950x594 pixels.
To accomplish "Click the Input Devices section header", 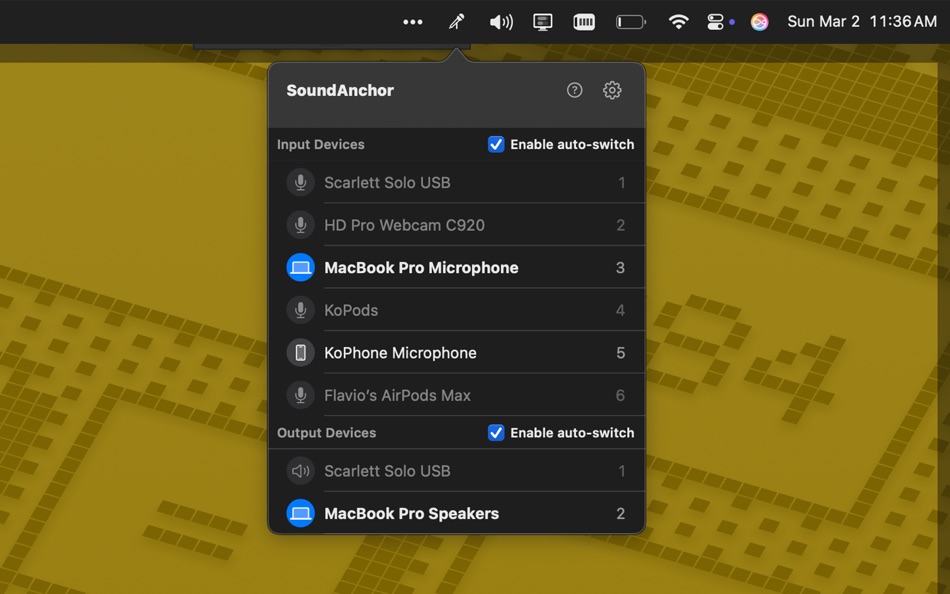I will [321, 145].
